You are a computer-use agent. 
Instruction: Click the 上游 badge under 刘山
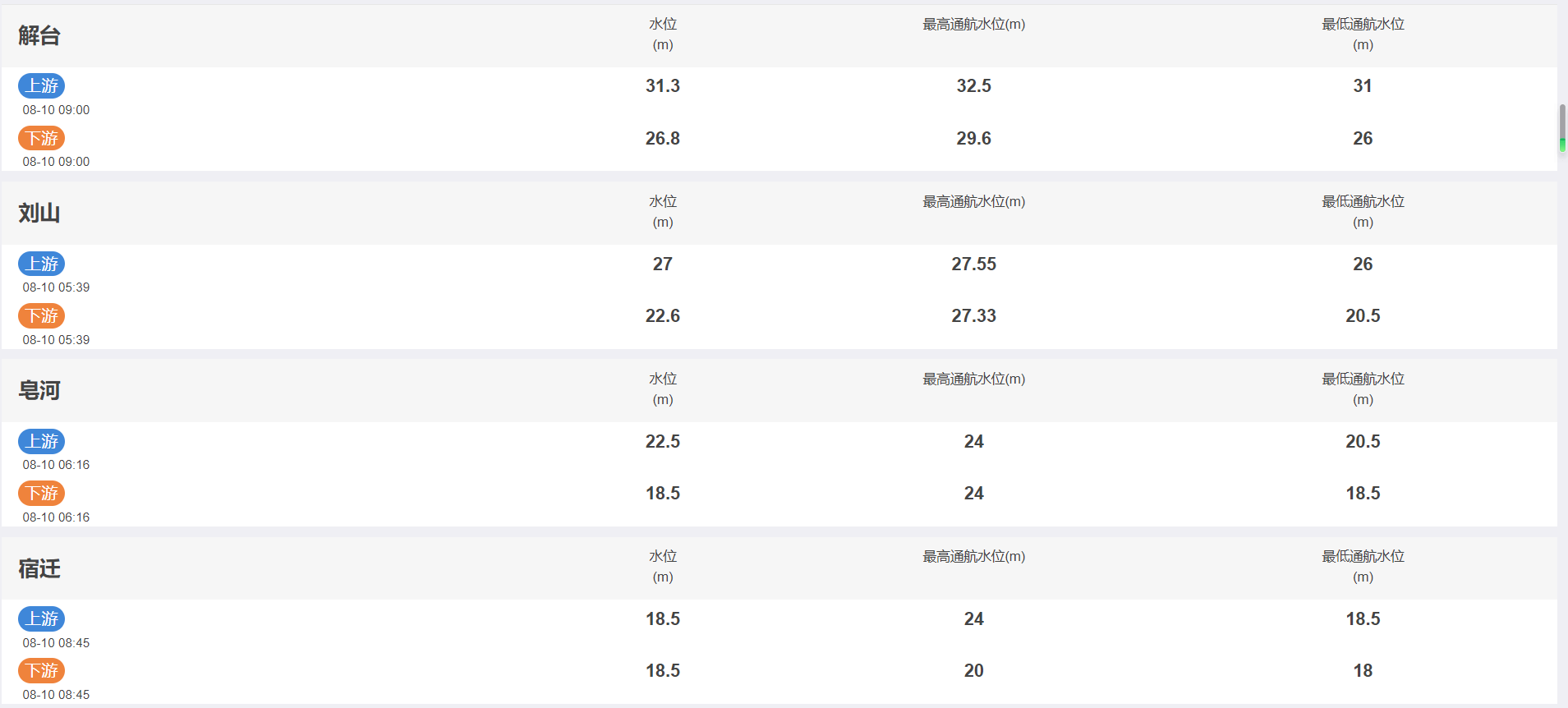pyautogui.click(x=42, y=264)
